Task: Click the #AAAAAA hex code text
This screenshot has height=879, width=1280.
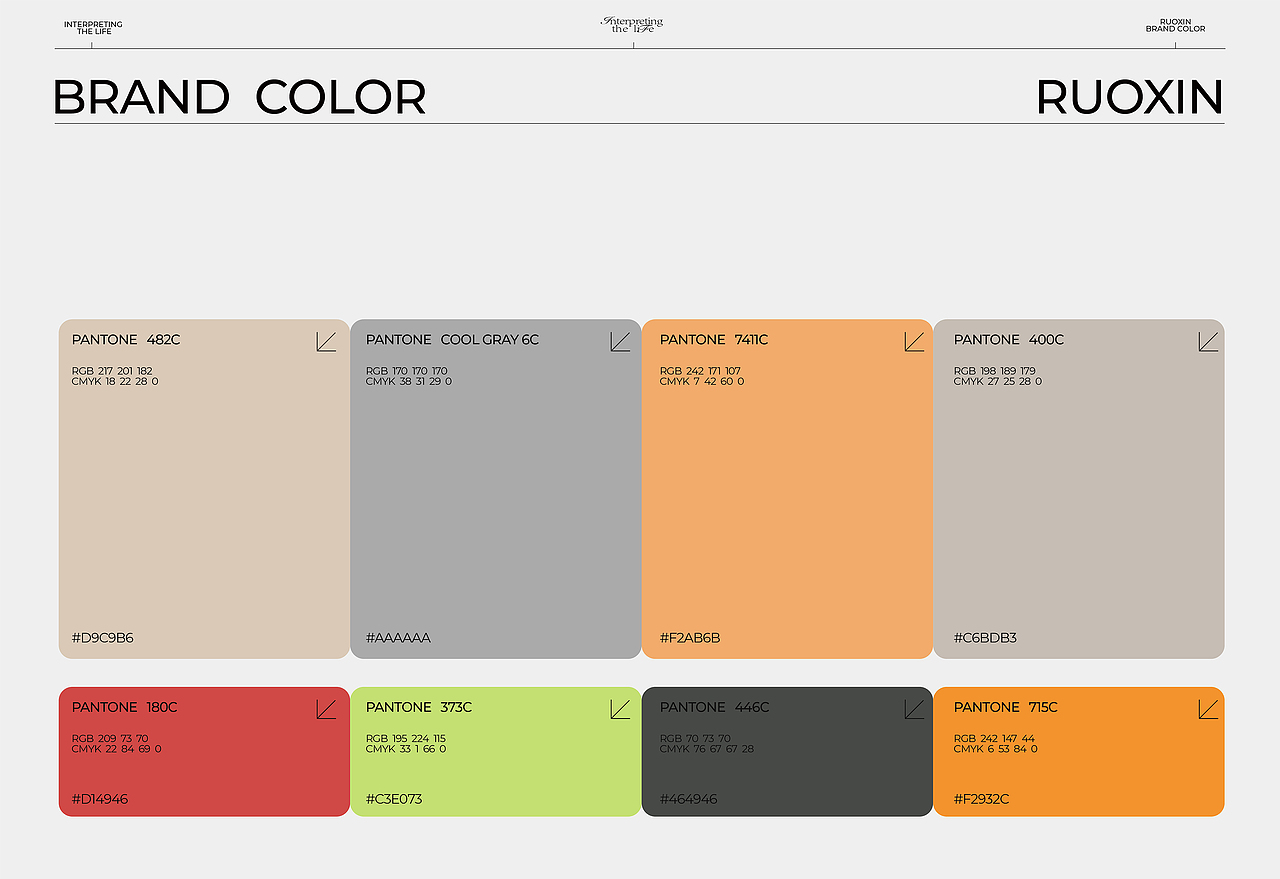Action: pos(398,638)
